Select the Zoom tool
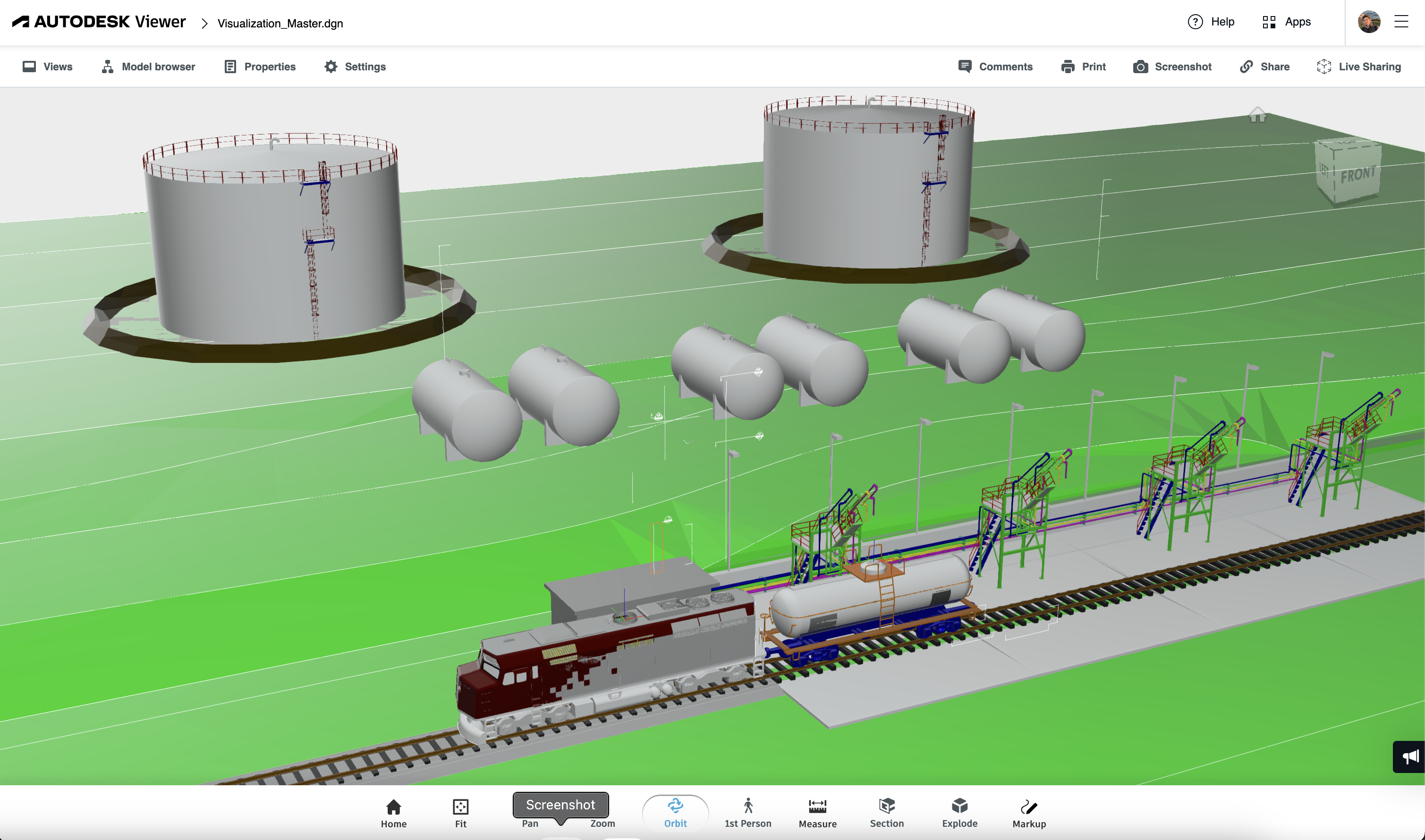This screenshot has width=1425, height=840. click(602, 823)
